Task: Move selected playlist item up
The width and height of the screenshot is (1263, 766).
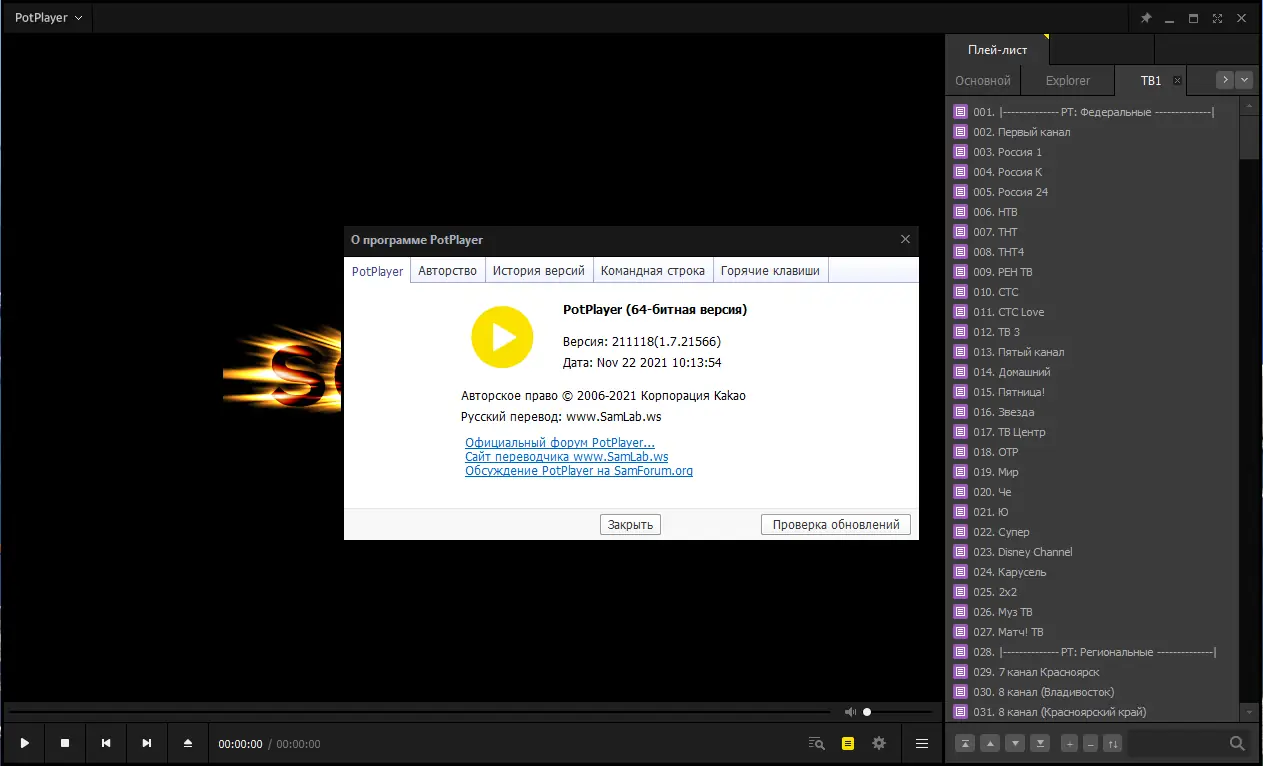Action: (x=990, y=743)
